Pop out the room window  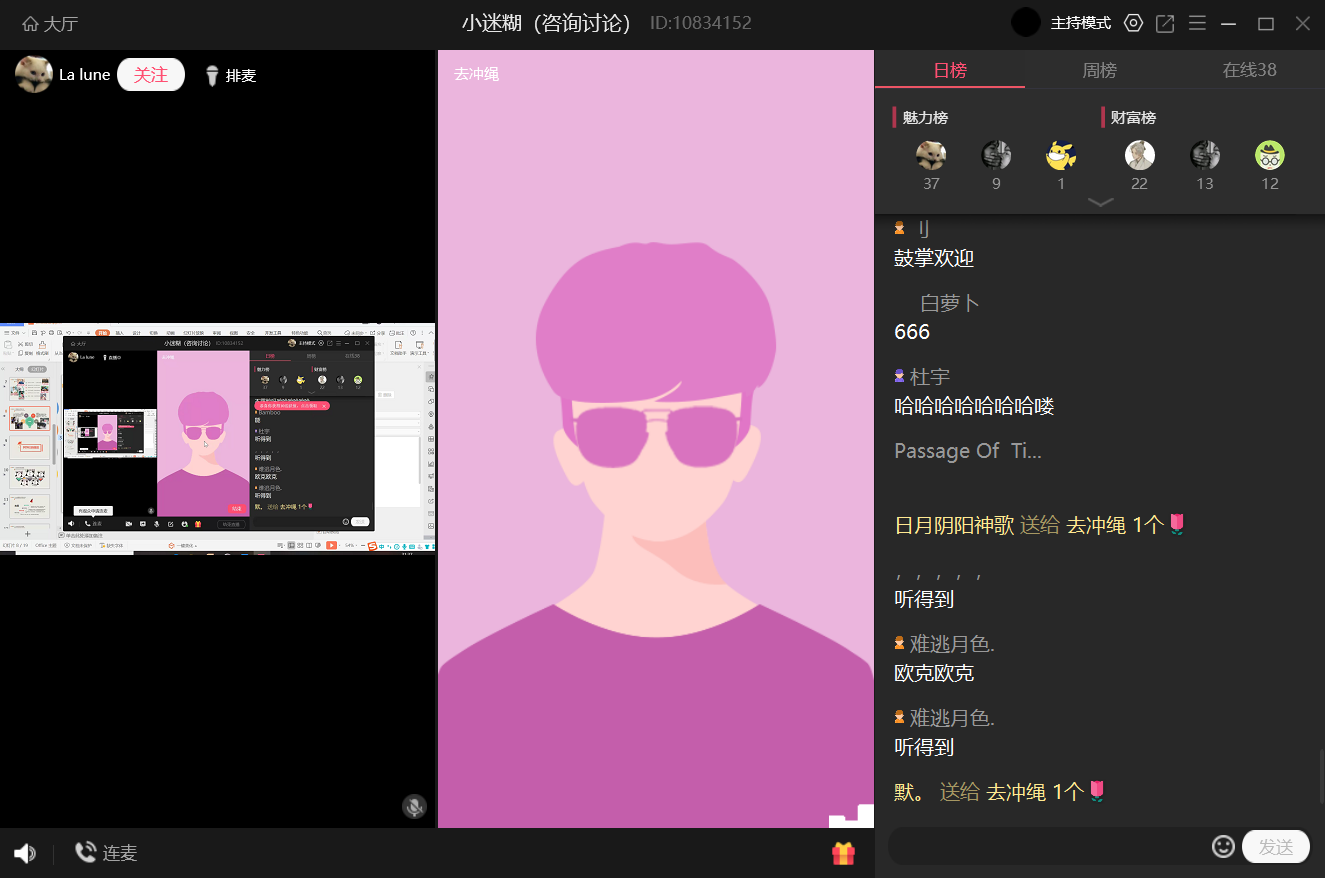[1165, 24]
